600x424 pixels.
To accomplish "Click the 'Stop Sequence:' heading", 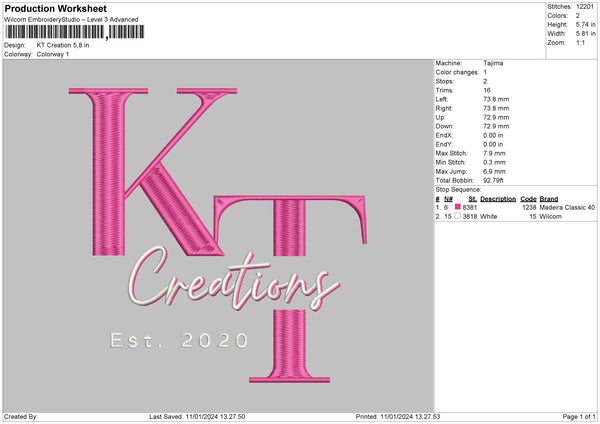I will [458, 190].
